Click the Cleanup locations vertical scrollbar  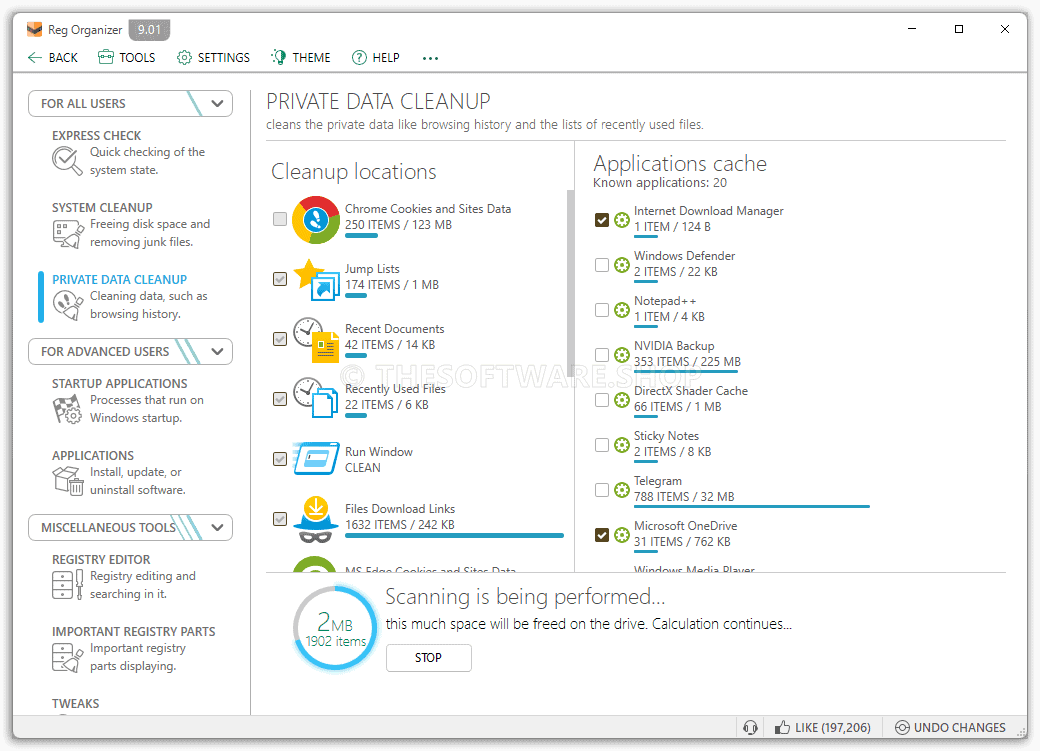570,283
